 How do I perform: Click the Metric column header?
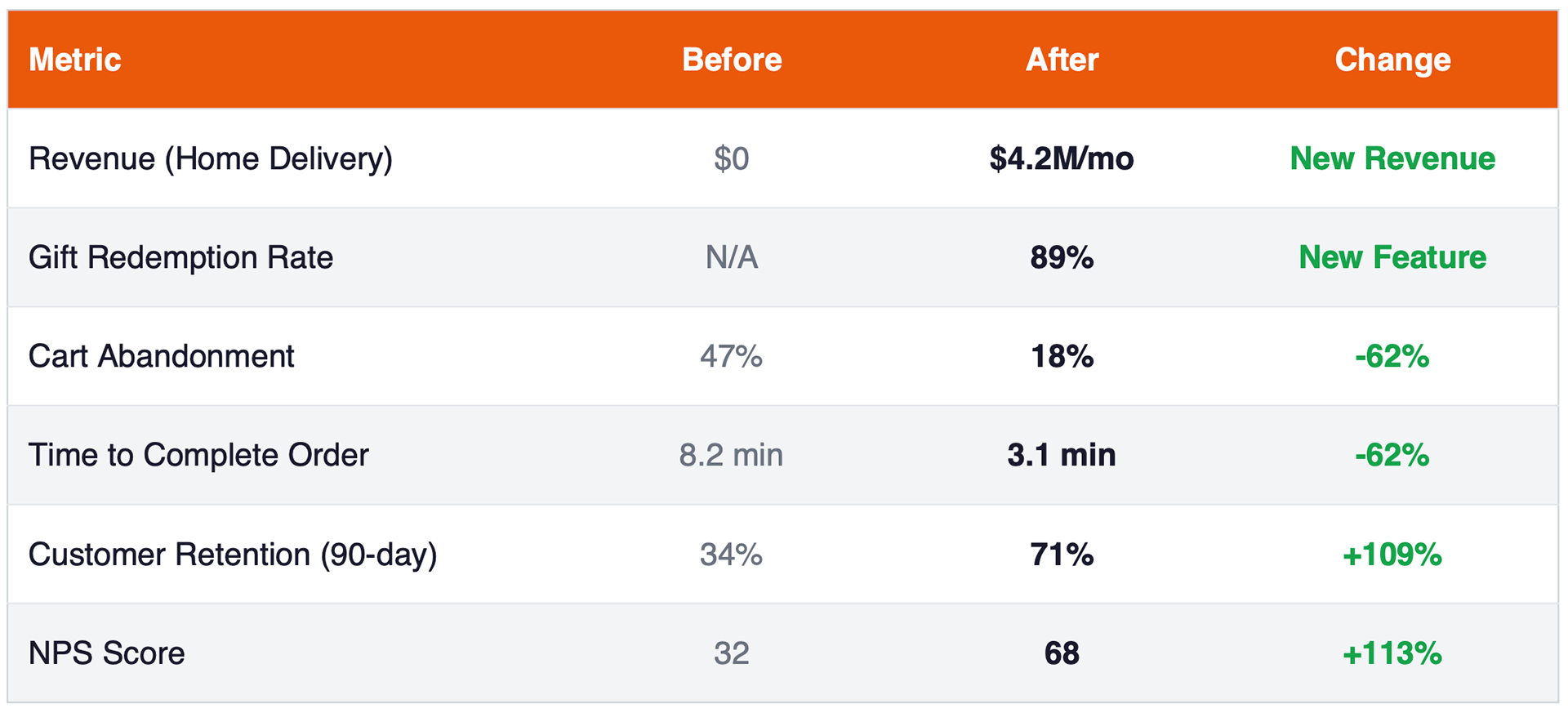(x=75, y=60)
